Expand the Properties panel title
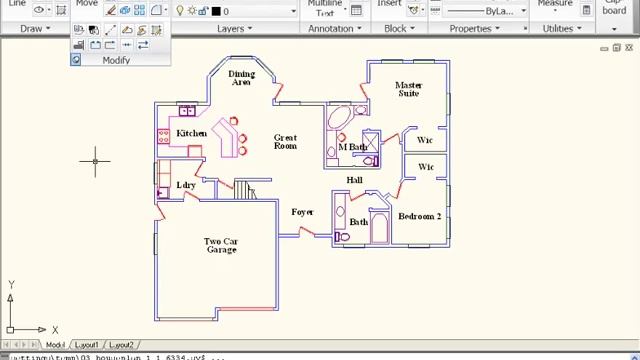640x360 pixels. [474, 29]
